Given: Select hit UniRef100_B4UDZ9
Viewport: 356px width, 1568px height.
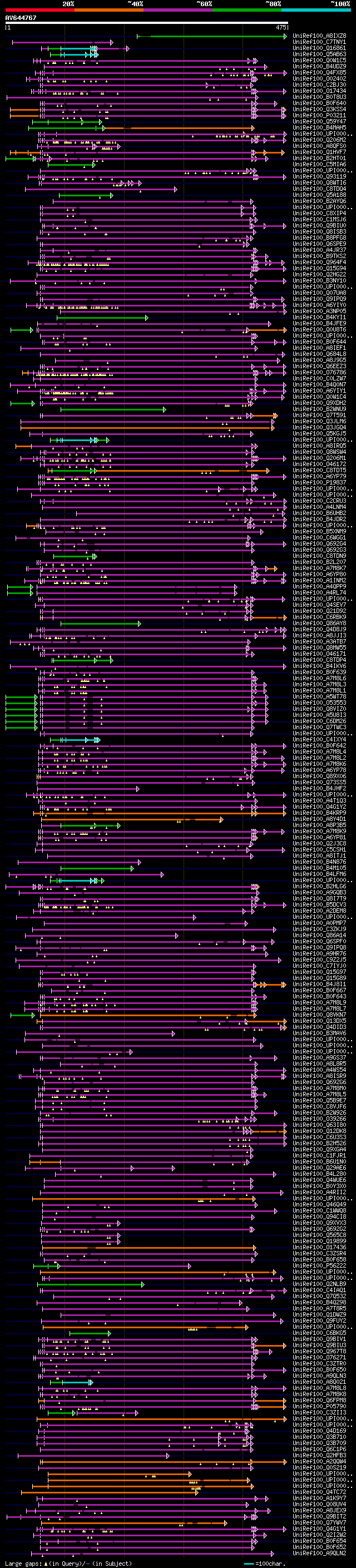Looking at the screenshot, I should point(319,66).
